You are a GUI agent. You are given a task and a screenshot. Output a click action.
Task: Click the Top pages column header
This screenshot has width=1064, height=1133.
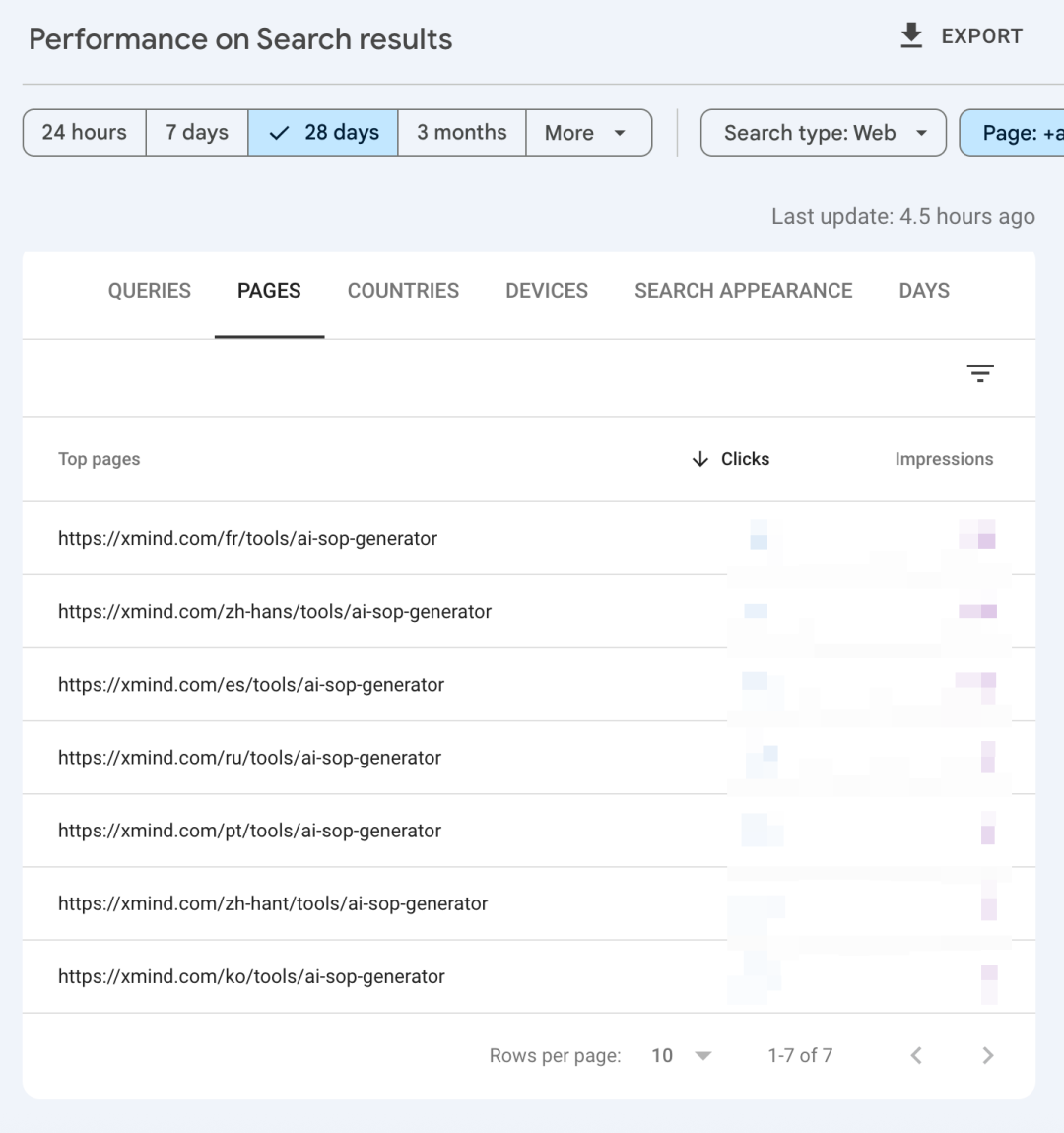click(99, 459)
